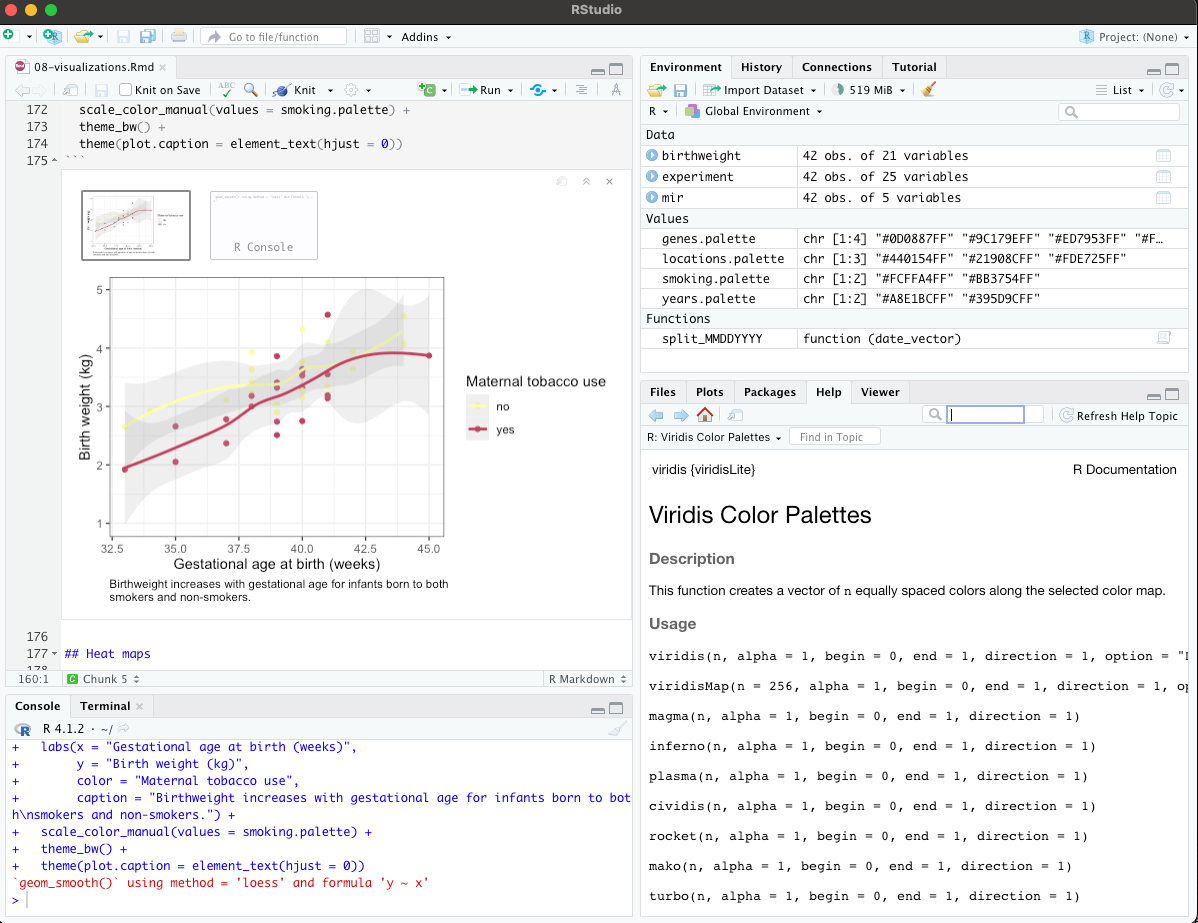The height and width of the screenshot is (923, 1198).
Task: Open the Knit options dropdown arrow
Action: tap(330, 90)
